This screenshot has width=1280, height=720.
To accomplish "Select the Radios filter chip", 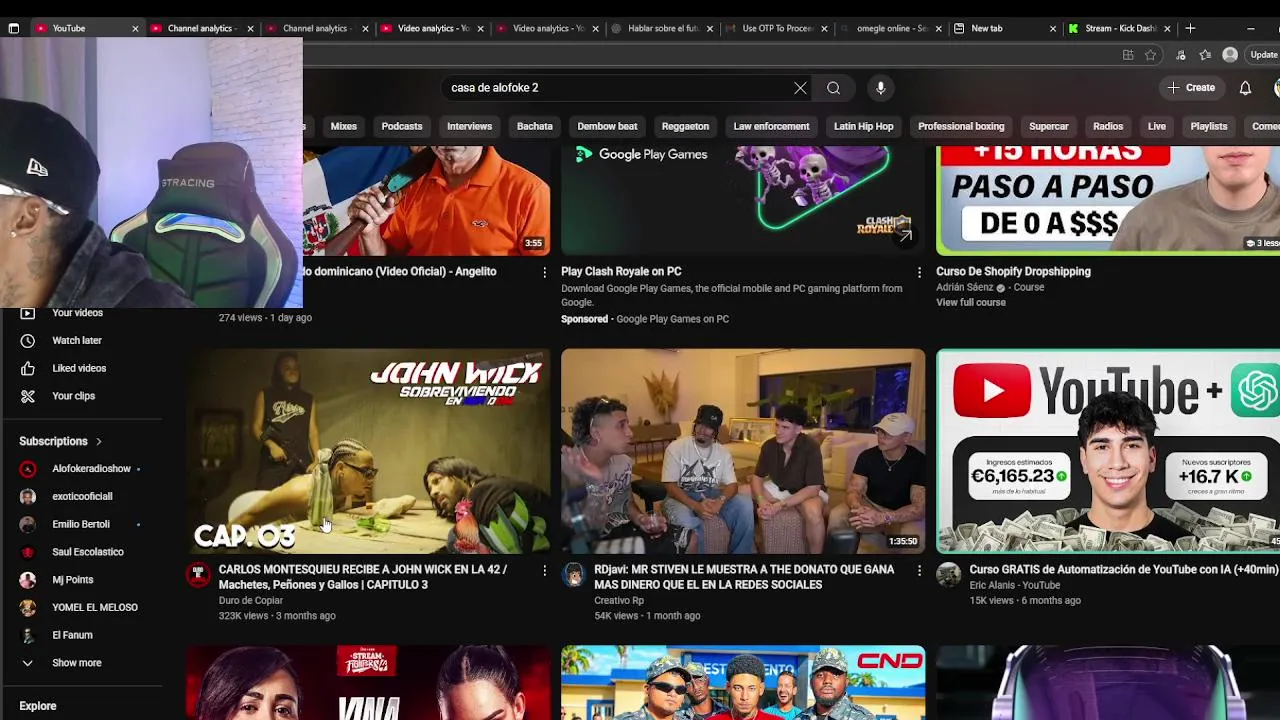I will click(x=1108, y=126).
